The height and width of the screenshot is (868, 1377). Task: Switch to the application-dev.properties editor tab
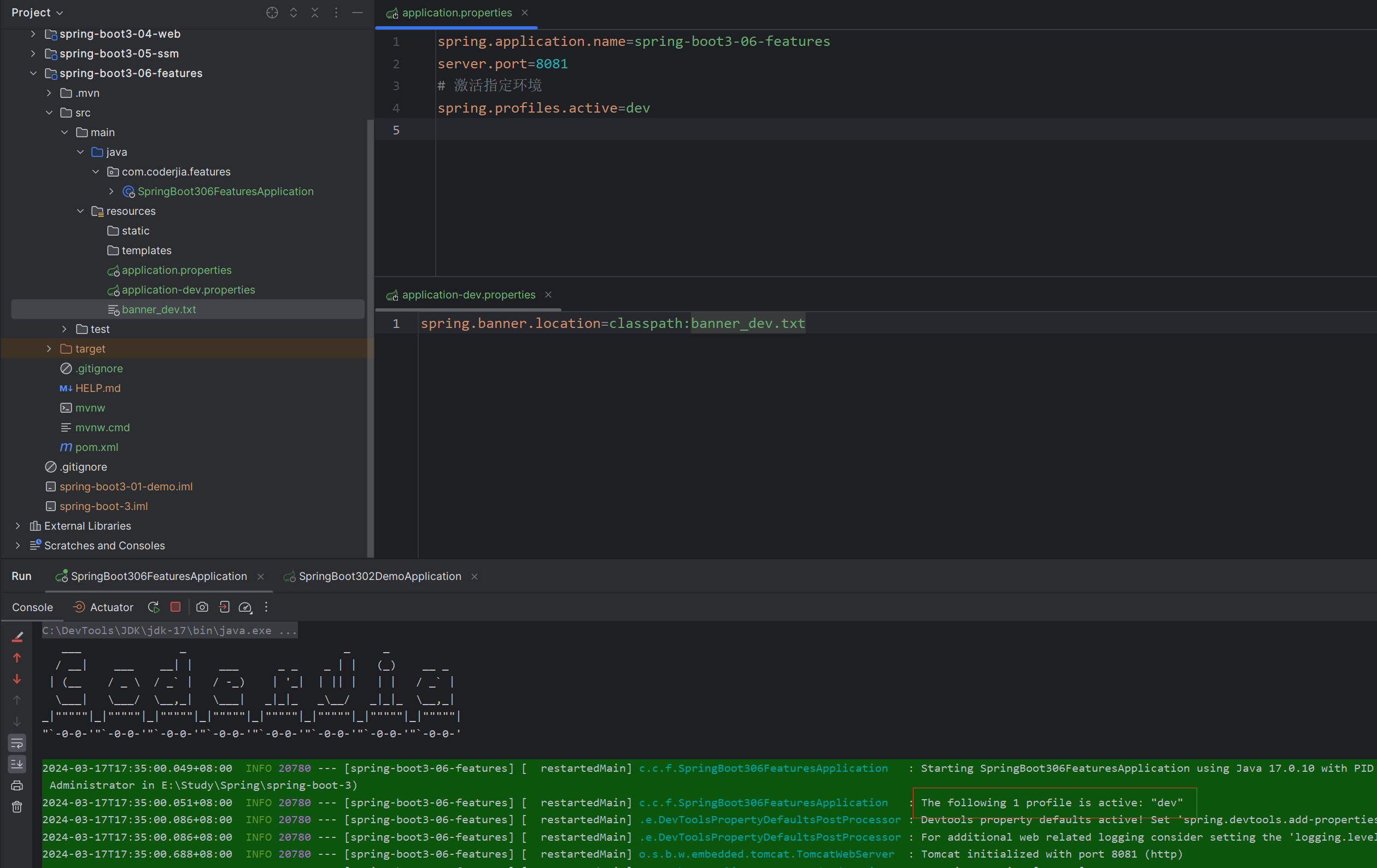pyautogui.click(x=468, y=295)
